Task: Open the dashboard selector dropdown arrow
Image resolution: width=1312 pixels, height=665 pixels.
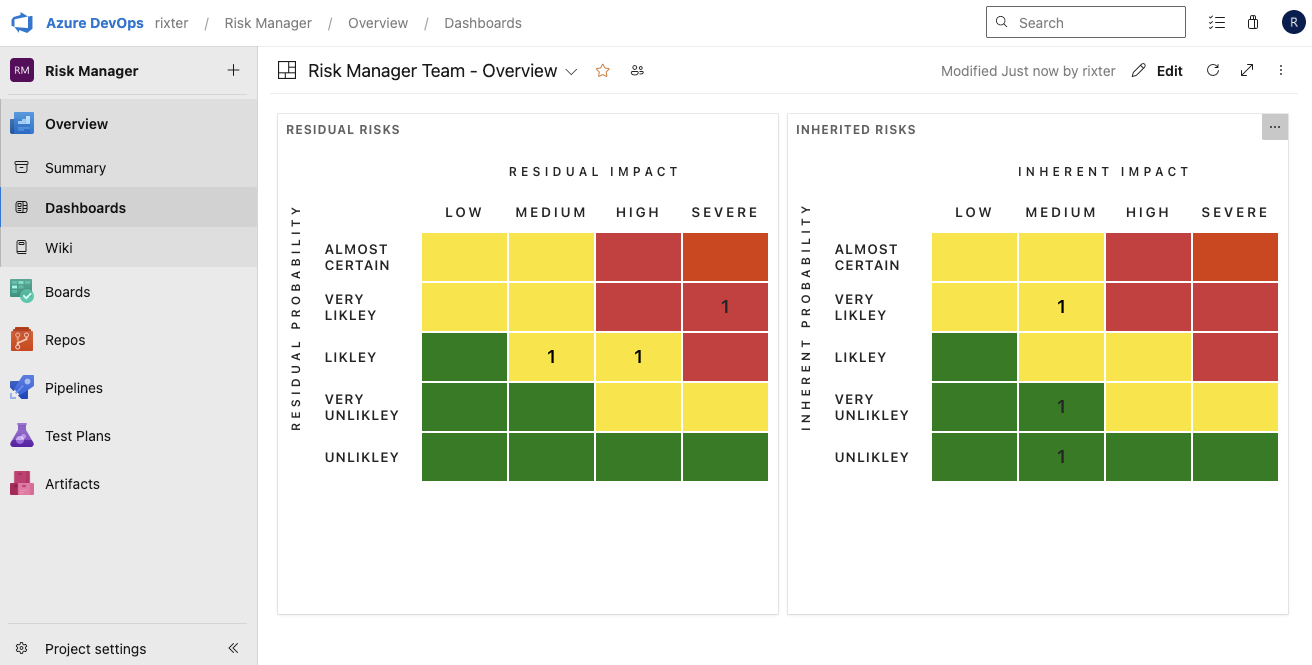Action: coord(570,71)
